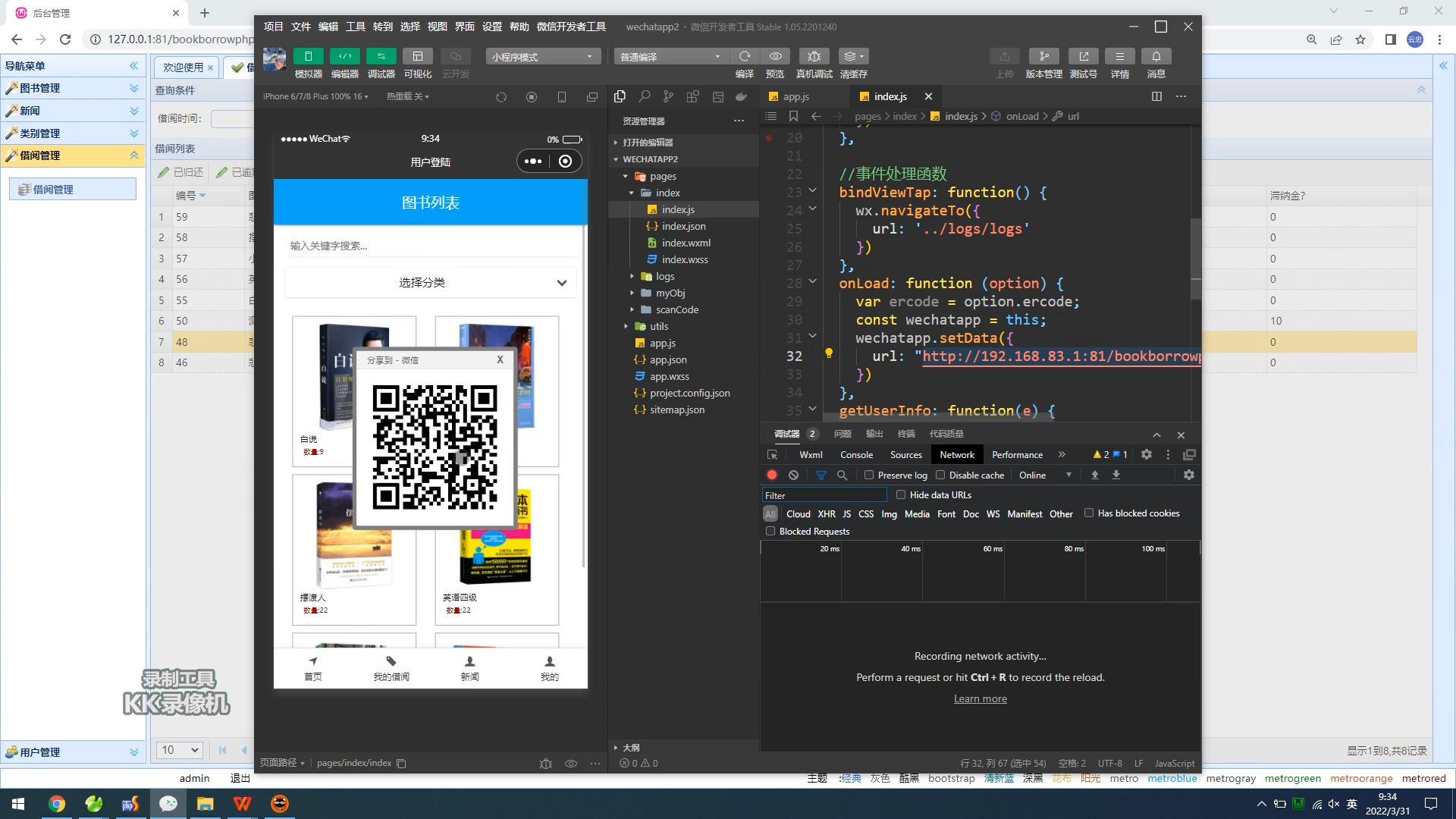The height and width of the screenshot is (819, 1456).
Task: Open Chrome from the Windows taskbar
Action: [57, 804]
